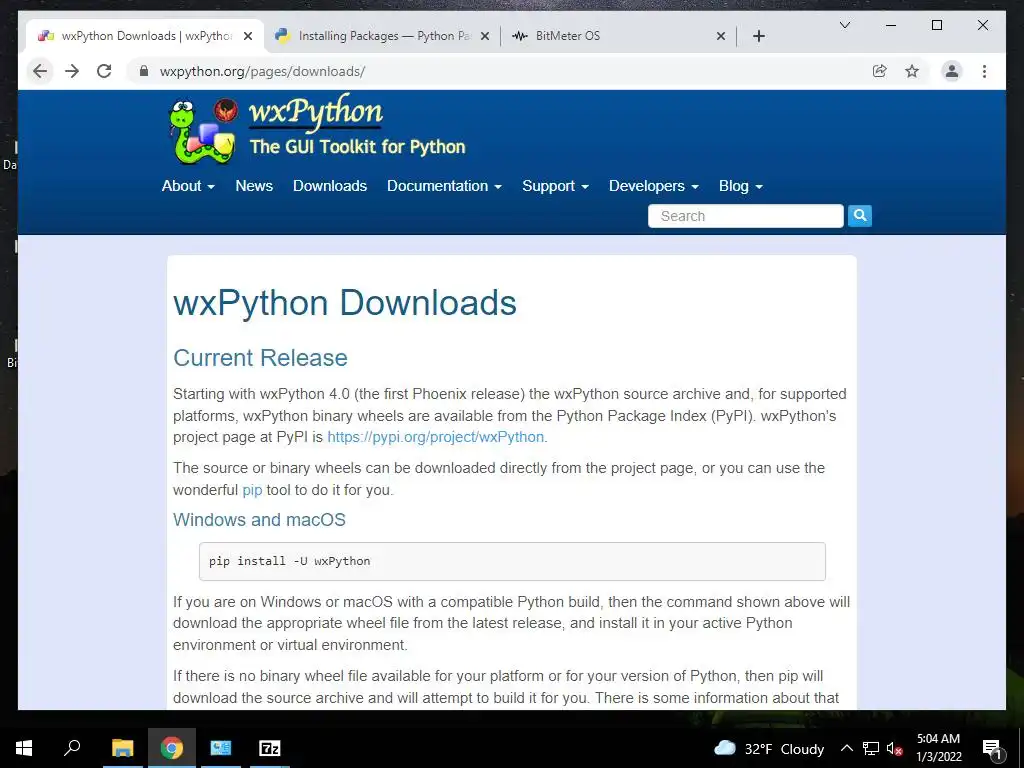The image size is (1024, 768).
Task: Open the notification center icon
Action: [992, 749]
